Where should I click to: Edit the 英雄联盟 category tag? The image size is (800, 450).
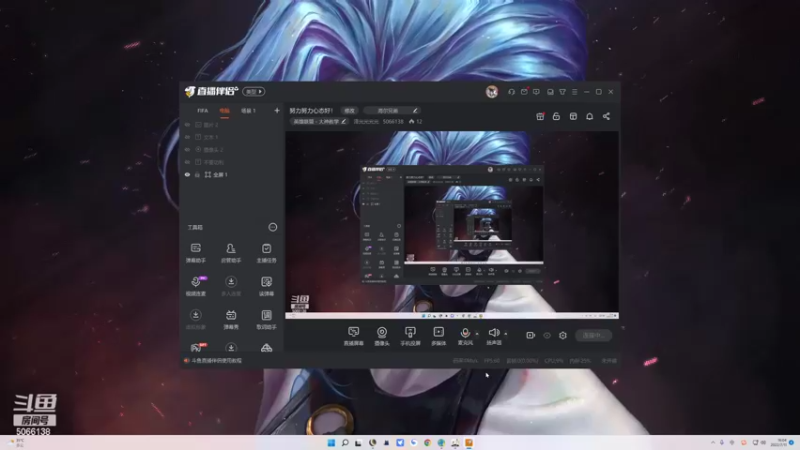point(319,121)
